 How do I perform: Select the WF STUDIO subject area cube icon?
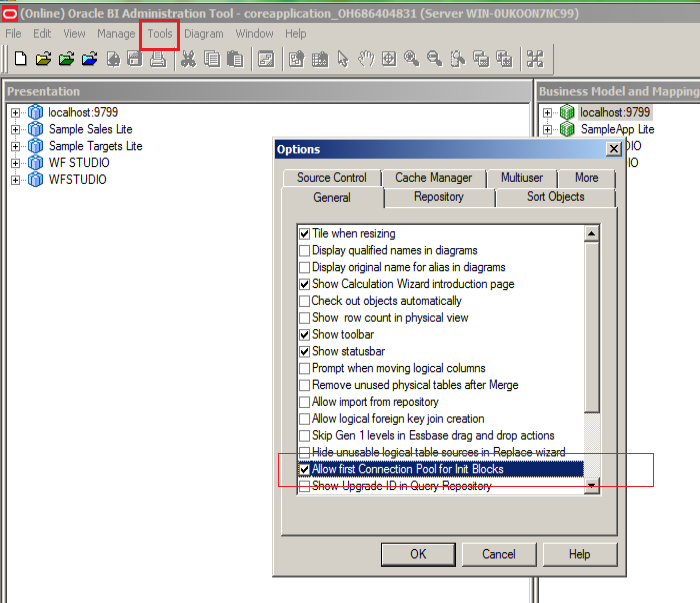point(36,162)
